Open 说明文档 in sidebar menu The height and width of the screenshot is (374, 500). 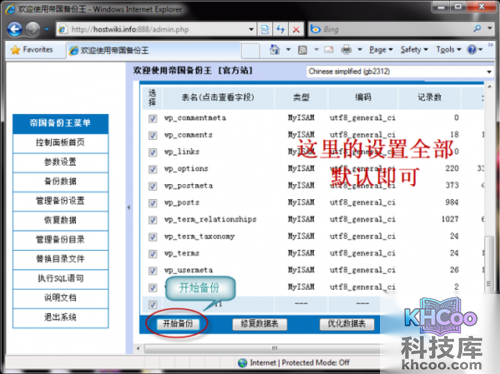pos(60,298)
